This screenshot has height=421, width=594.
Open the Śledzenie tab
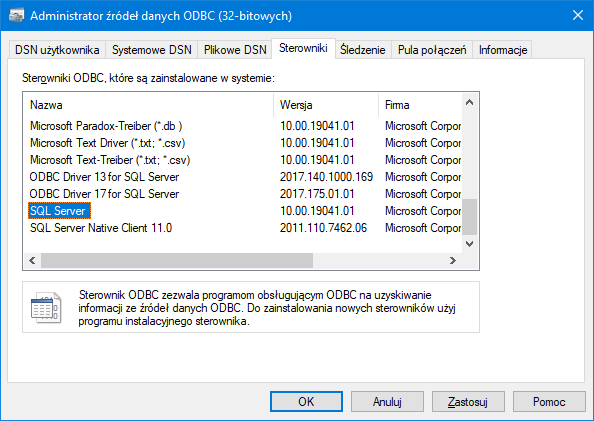pyautogui.click(x=363, y=50)
